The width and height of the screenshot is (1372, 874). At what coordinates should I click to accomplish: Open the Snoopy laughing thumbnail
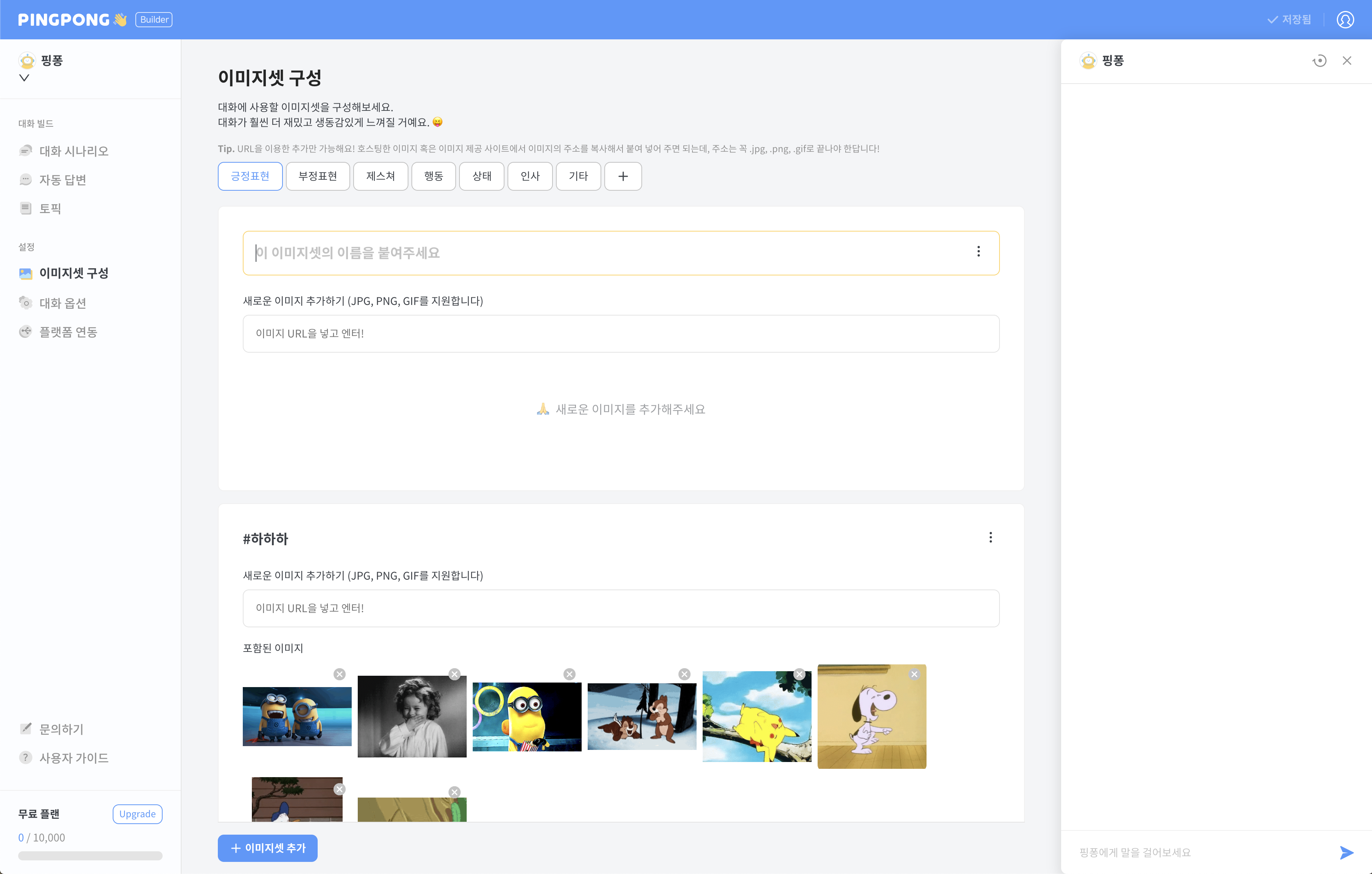pyautogui.click(x=872, y=716)
